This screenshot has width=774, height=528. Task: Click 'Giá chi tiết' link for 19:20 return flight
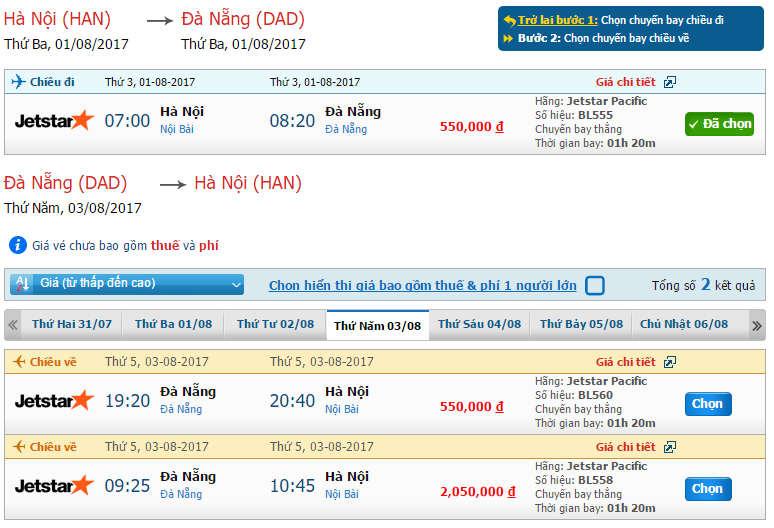tap(625, 362)
